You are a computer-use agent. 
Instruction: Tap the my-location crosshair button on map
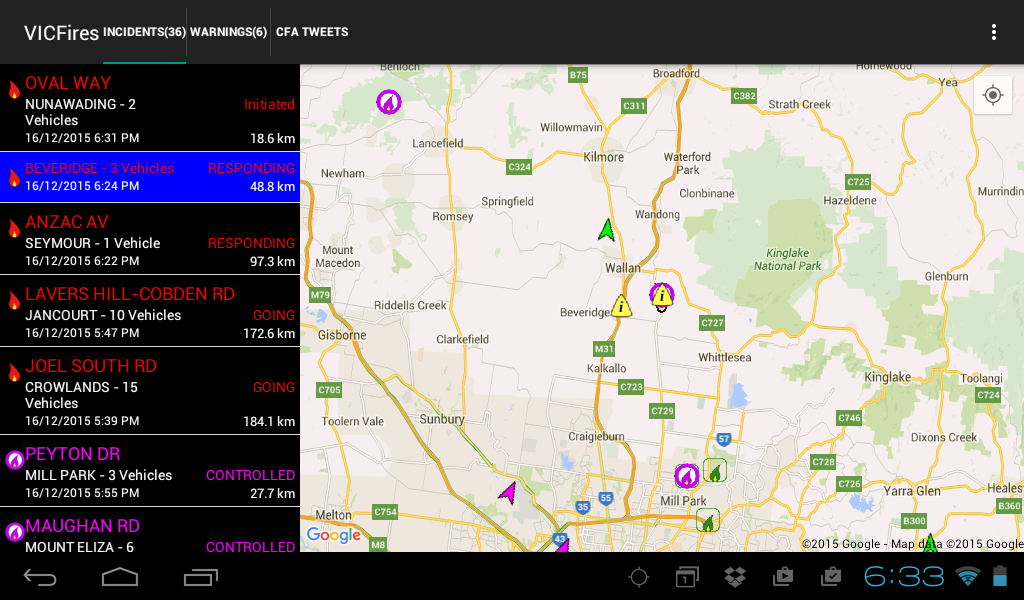[x=993, y=95]
